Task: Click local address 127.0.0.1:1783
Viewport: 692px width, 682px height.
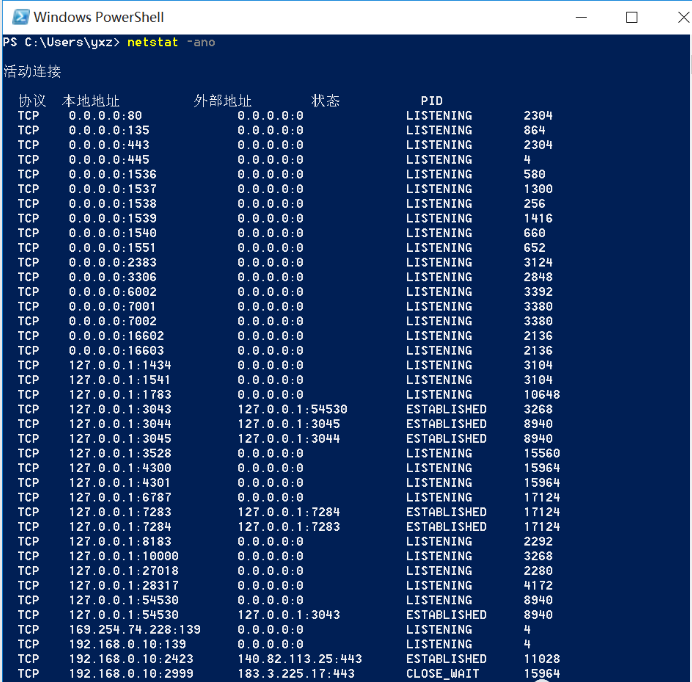Action: pos(120,395)
